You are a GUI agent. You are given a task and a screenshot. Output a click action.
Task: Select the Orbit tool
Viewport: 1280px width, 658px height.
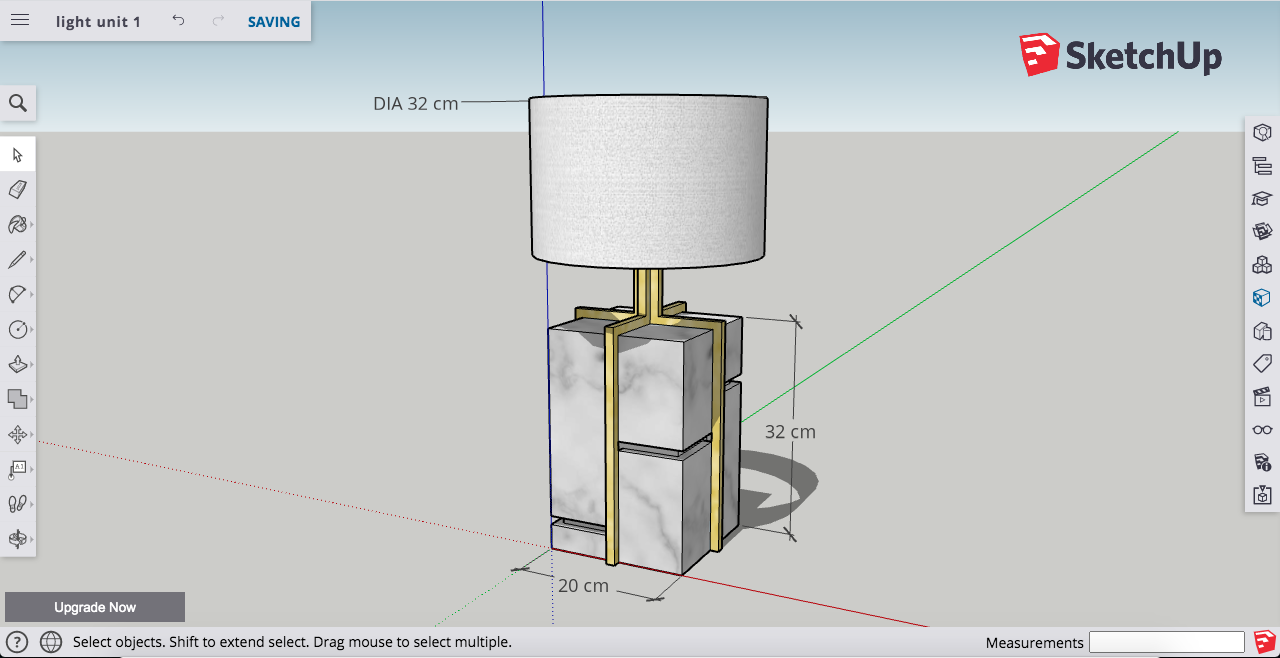point(18,539)
